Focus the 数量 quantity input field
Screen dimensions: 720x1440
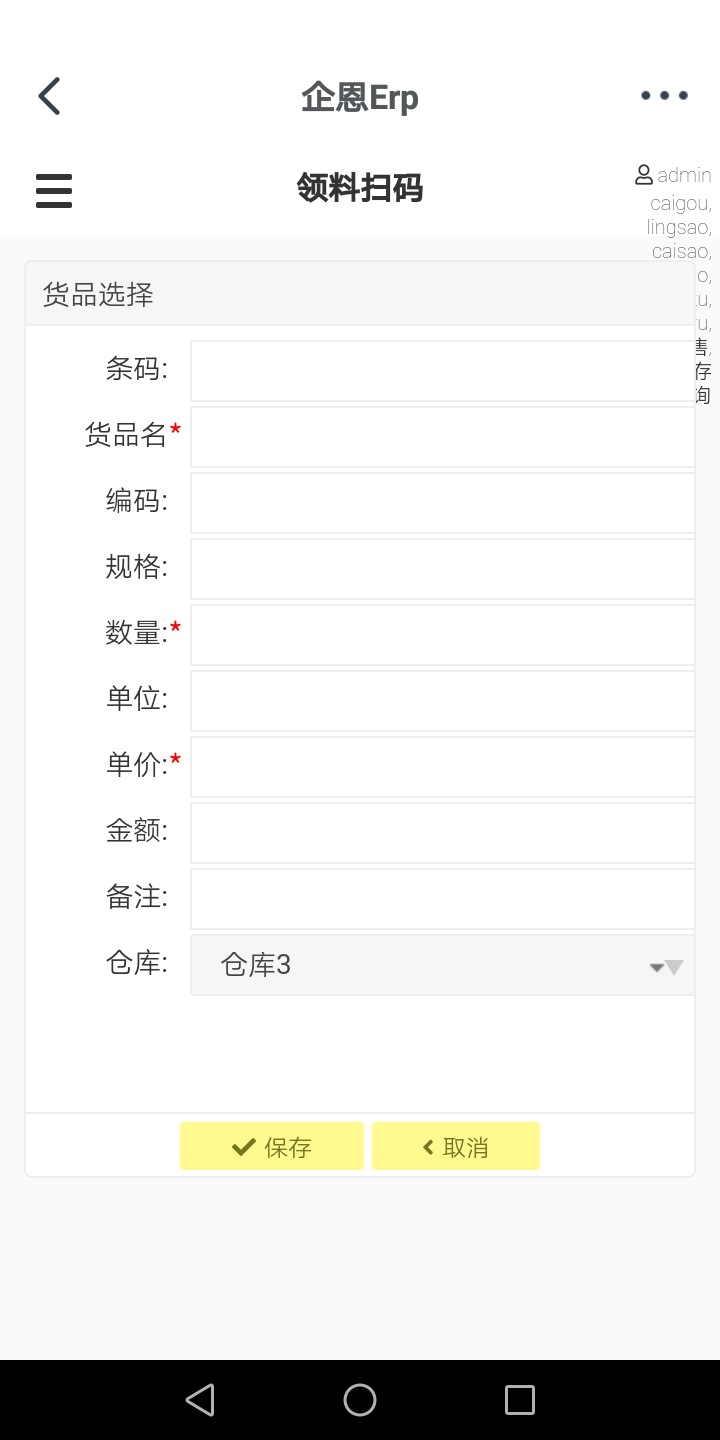tap(440, 635)
